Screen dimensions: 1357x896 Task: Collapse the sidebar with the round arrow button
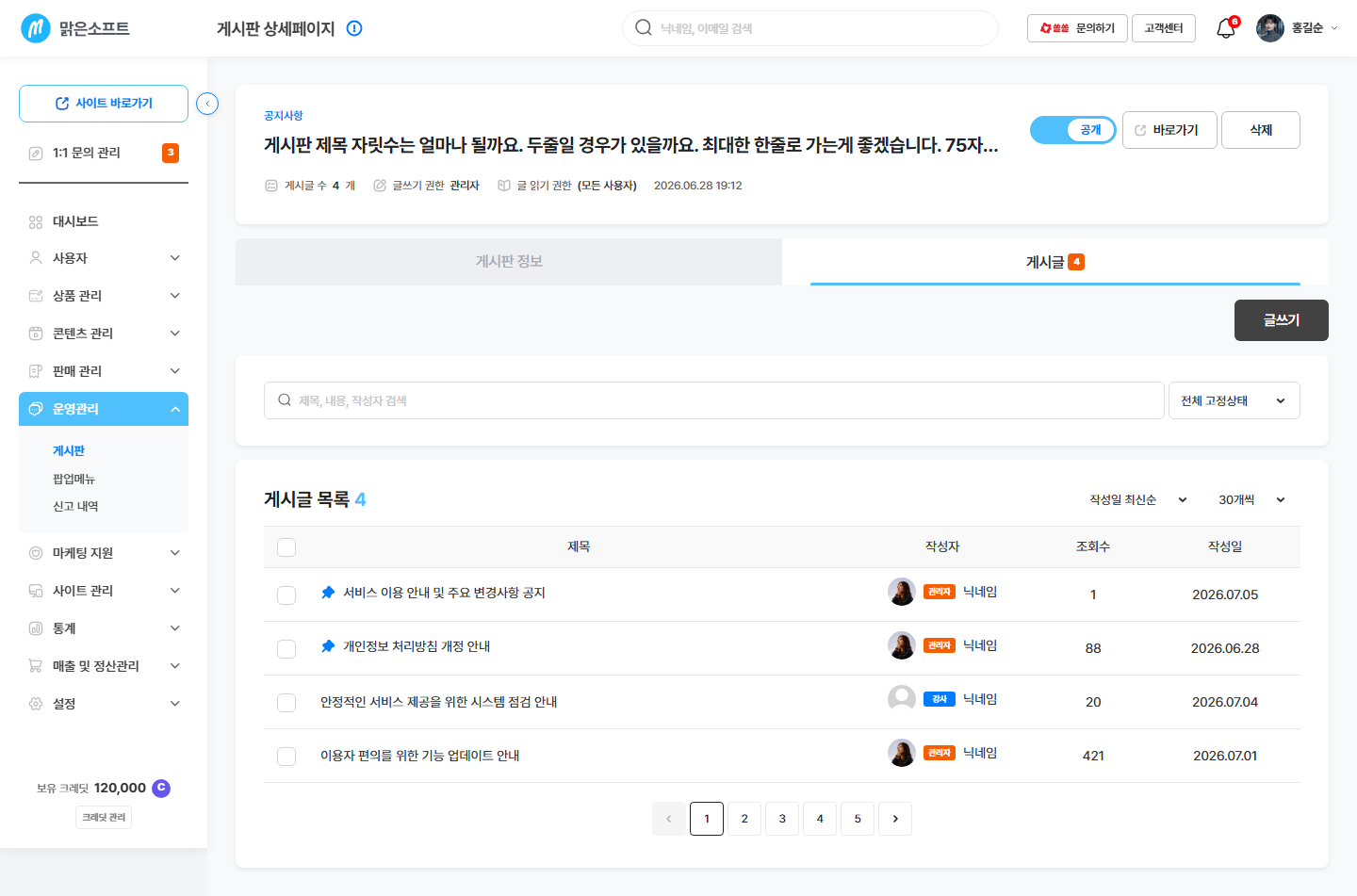[207, 104]
